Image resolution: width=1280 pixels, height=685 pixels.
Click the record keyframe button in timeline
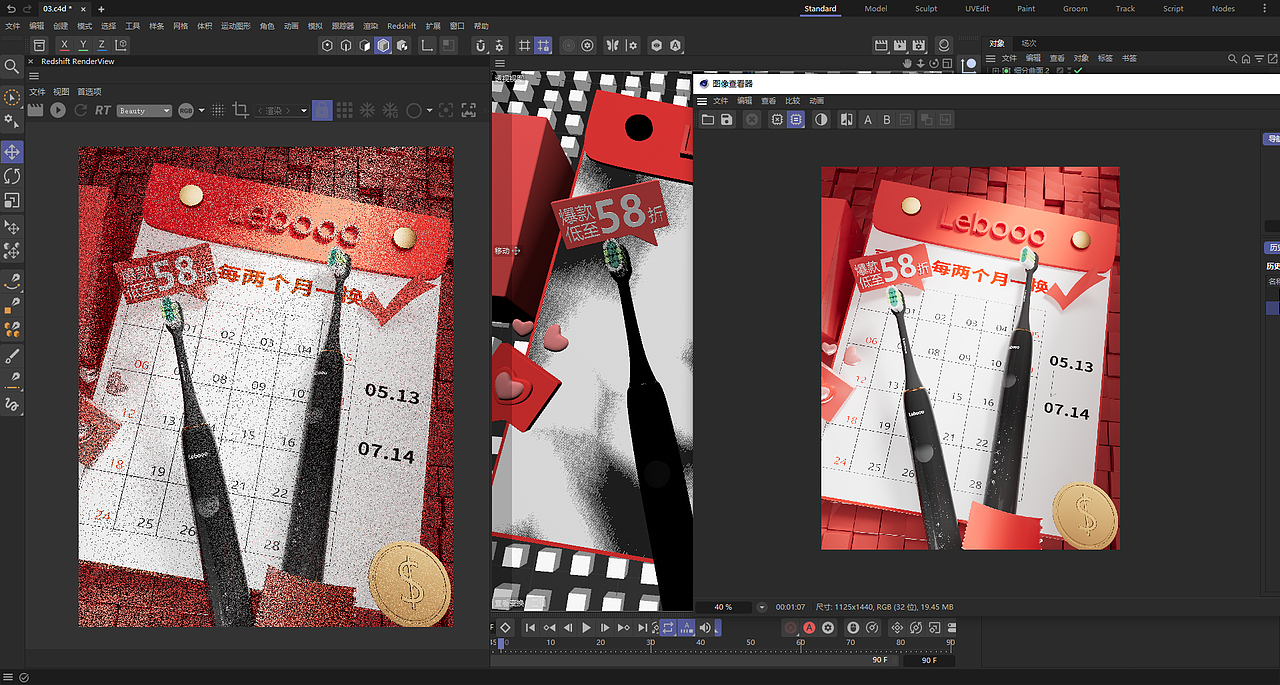point(790,627)
